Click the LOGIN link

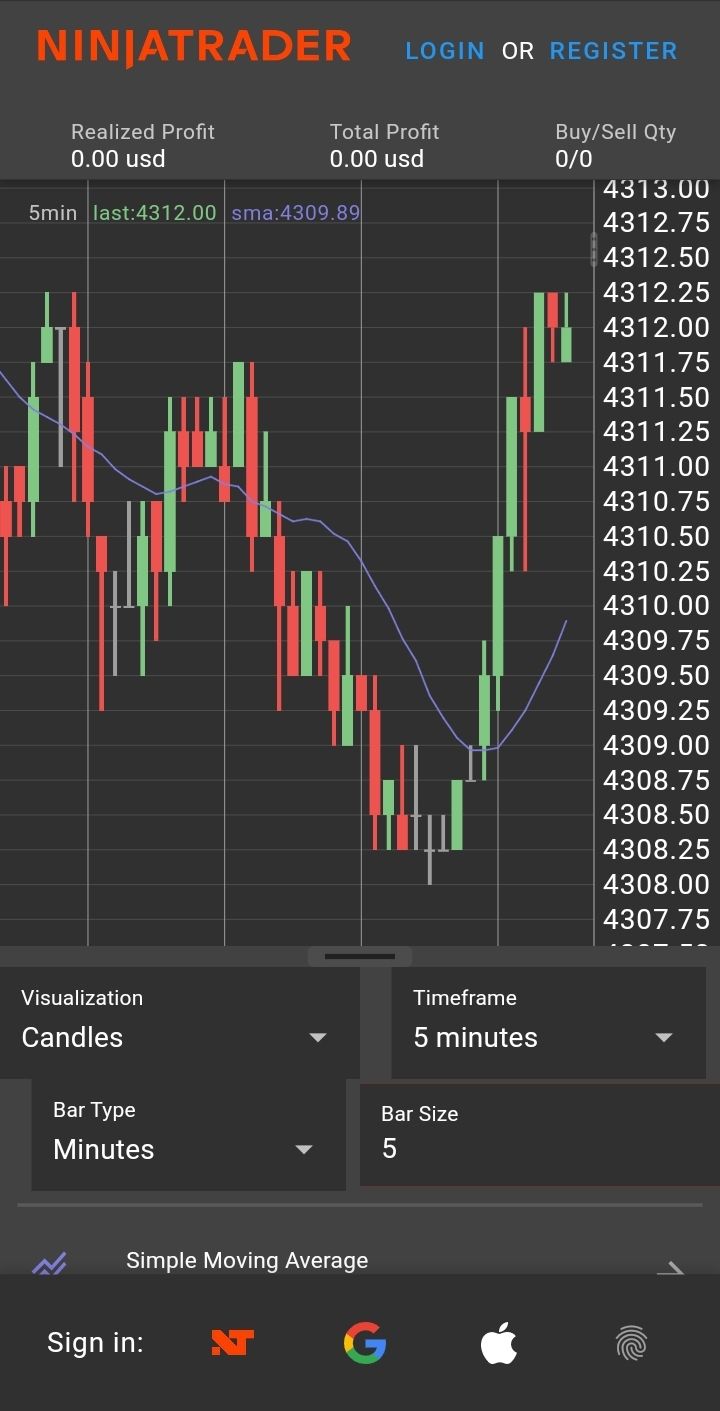pyautogui.click(x=445, y=51)
